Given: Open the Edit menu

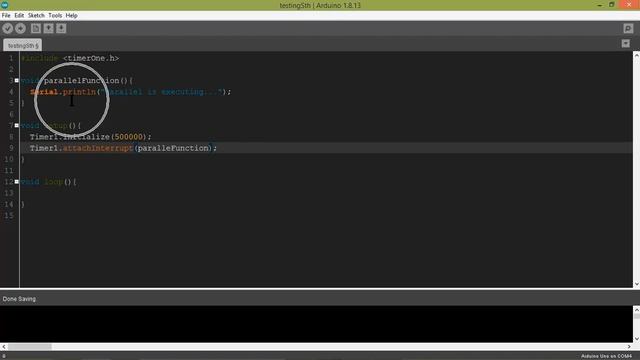Looking at the screenshot, I should click(x=19, y=16).
